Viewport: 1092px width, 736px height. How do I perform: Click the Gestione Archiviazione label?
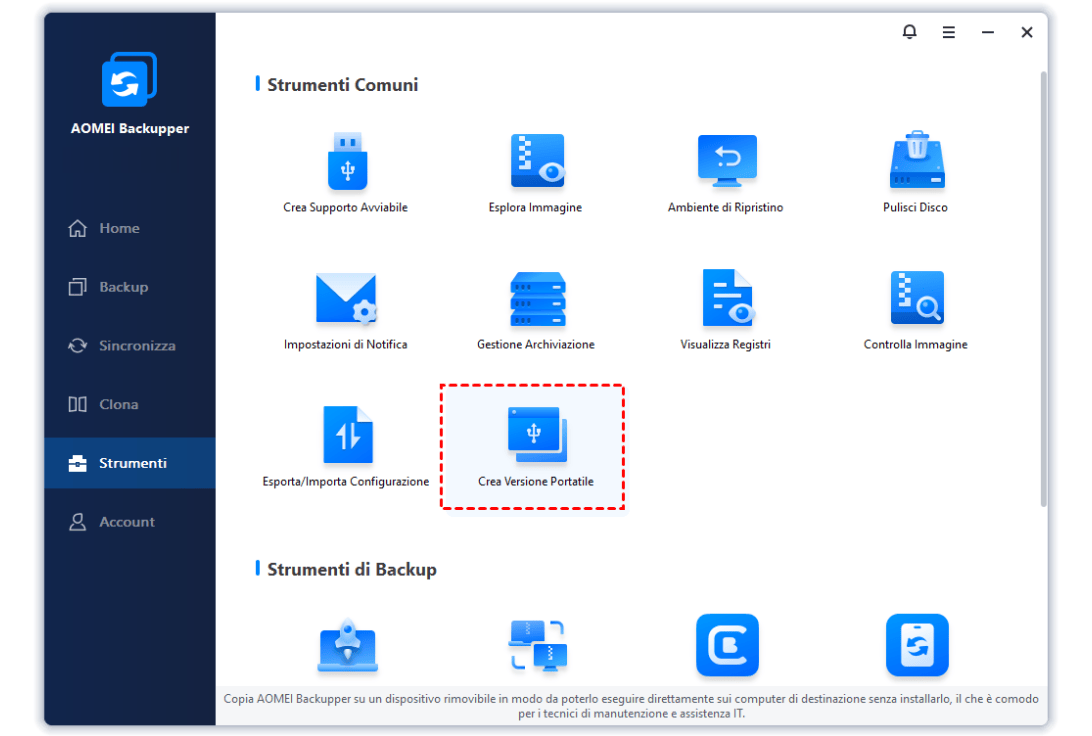click(536, 345)
